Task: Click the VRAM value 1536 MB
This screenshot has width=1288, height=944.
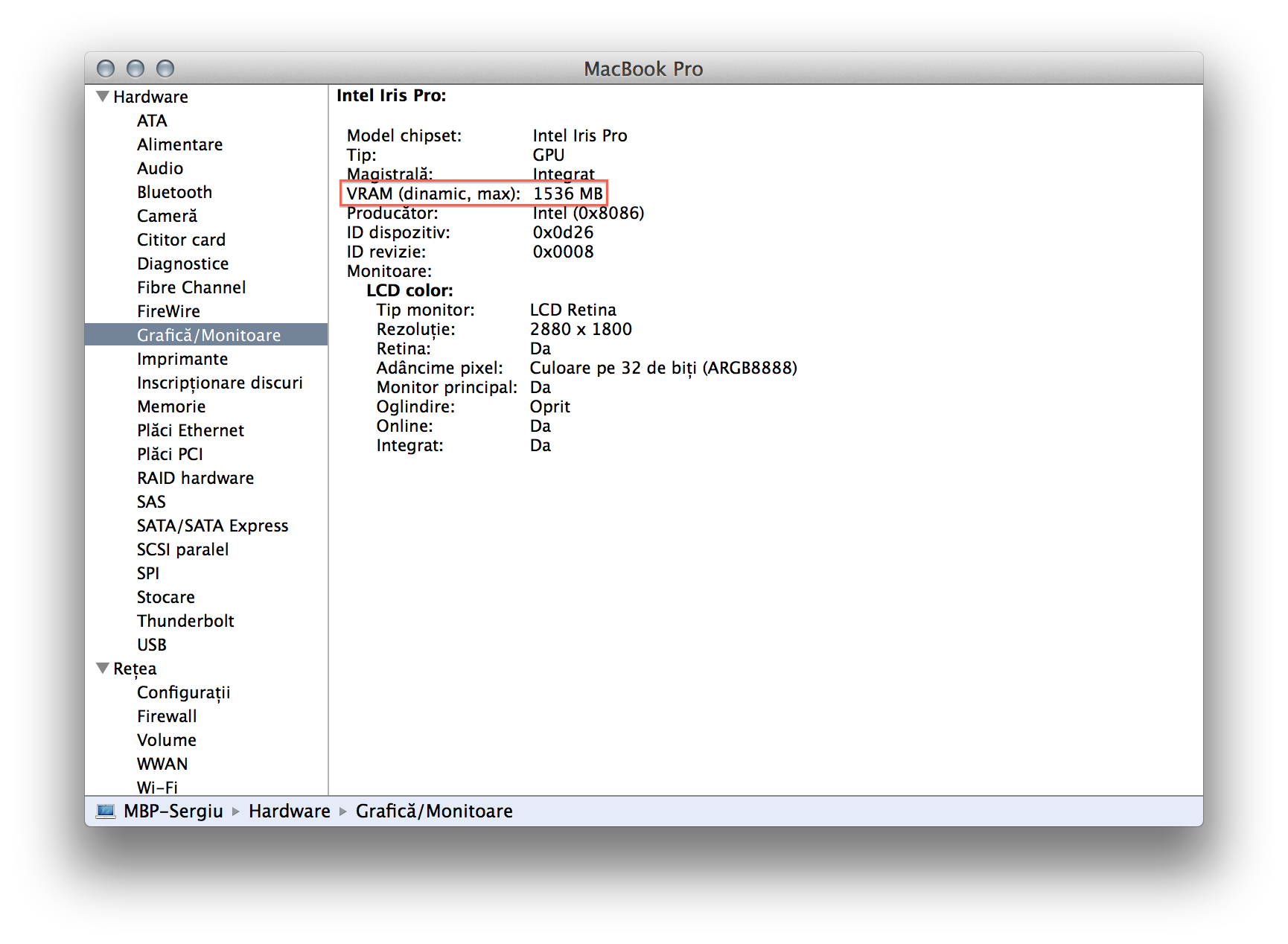Action: click(568, 194)
